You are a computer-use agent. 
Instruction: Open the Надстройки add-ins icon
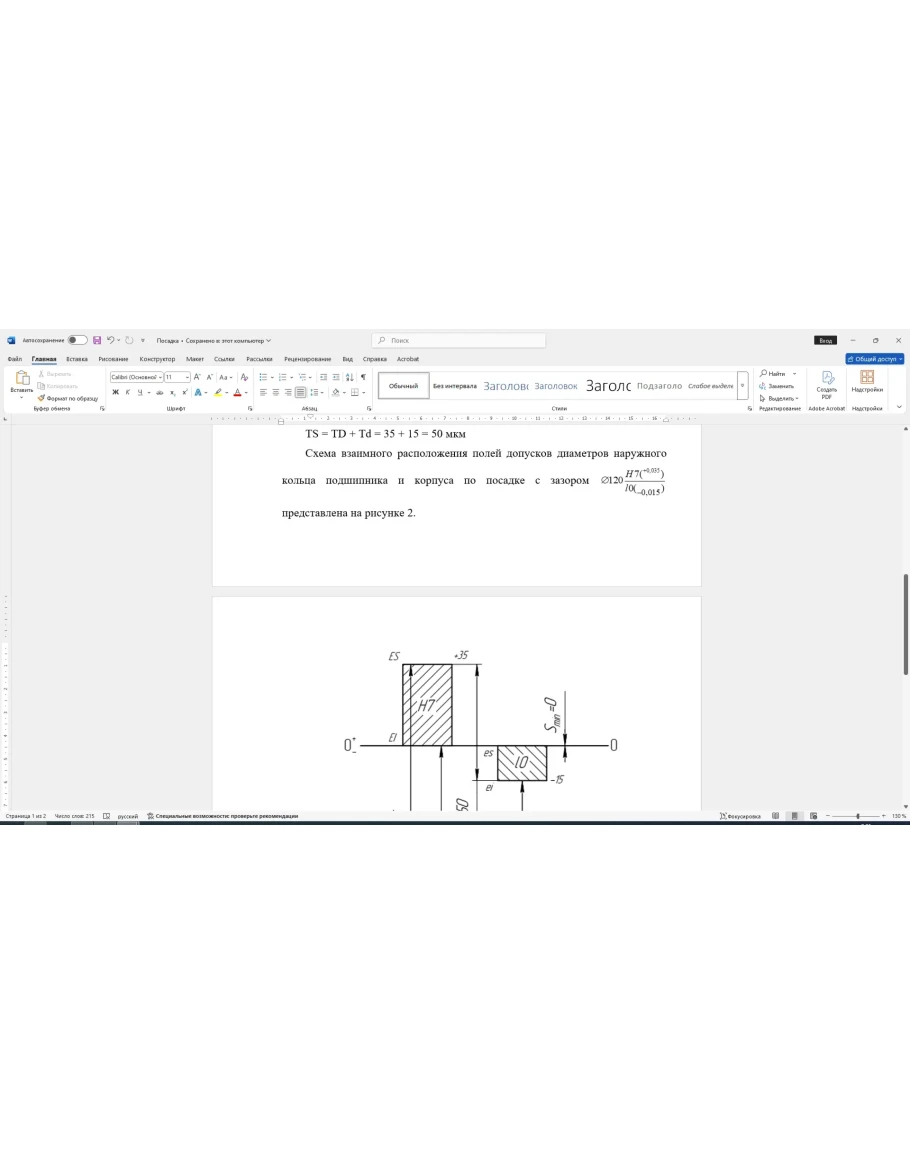(x=867, y=382)
